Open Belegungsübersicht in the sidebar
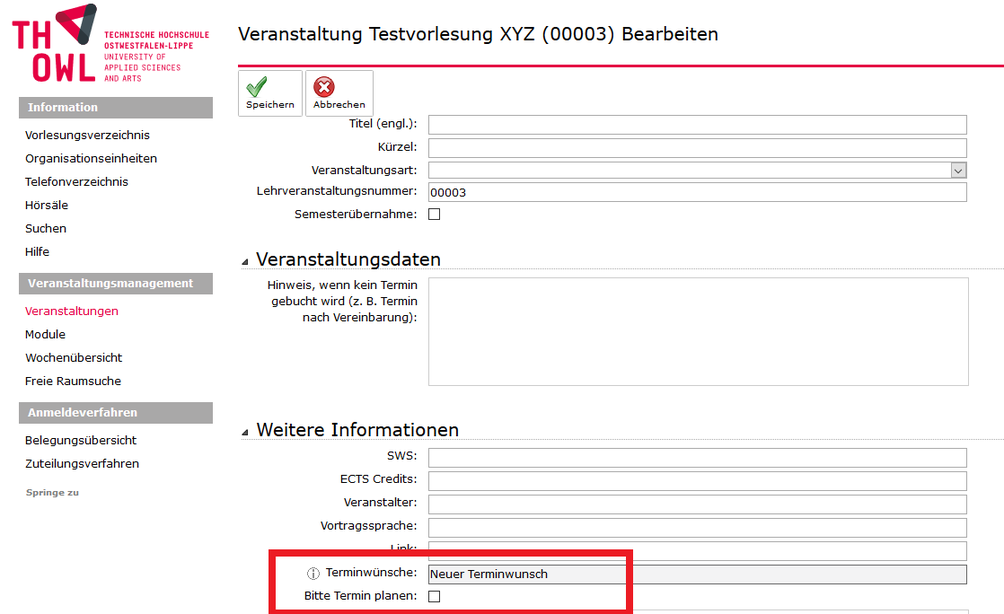The image size is (1004, 614). pos(80,440)
